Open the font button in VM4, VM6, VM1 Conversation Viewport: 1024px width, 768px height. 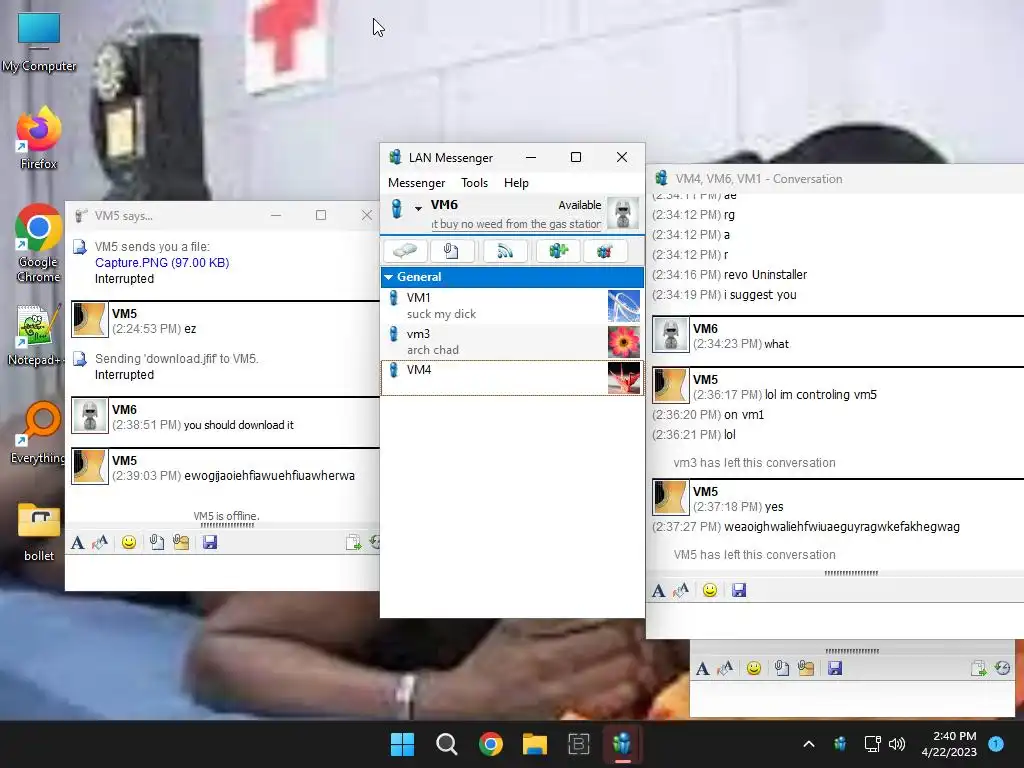click(658, 591)
